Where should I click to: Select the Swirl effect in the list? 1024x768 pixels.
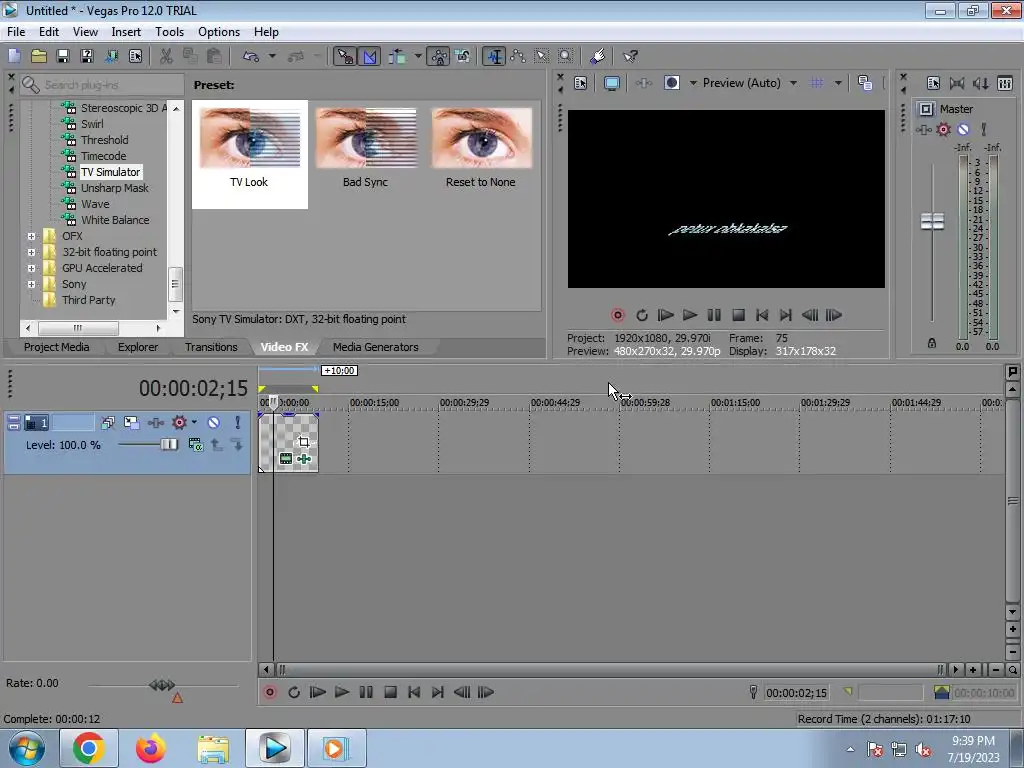point(92,123)
